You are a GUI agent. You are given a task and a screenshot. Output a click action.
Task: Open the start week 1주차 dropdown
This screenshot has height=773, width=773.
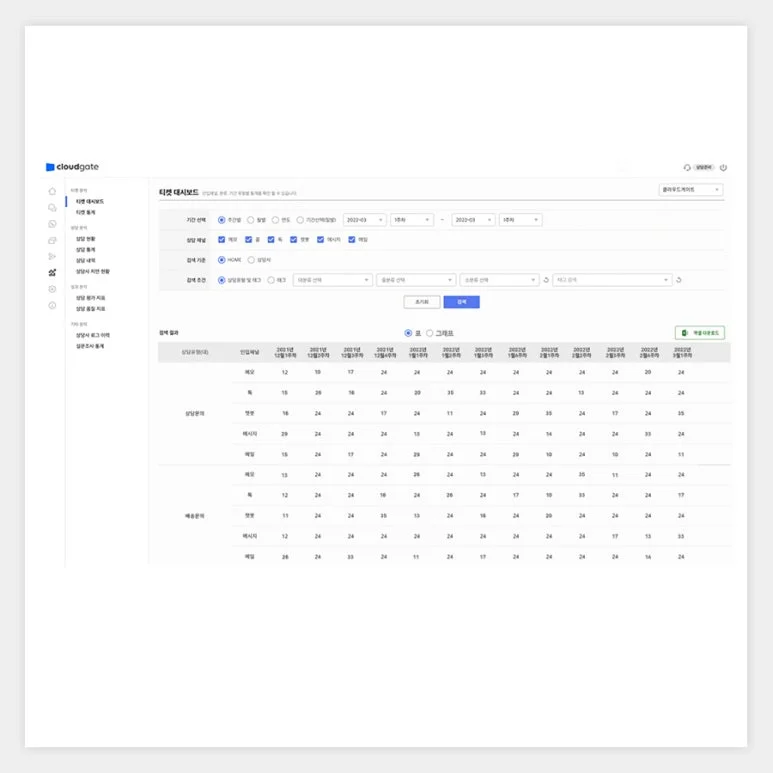(412, 220)
